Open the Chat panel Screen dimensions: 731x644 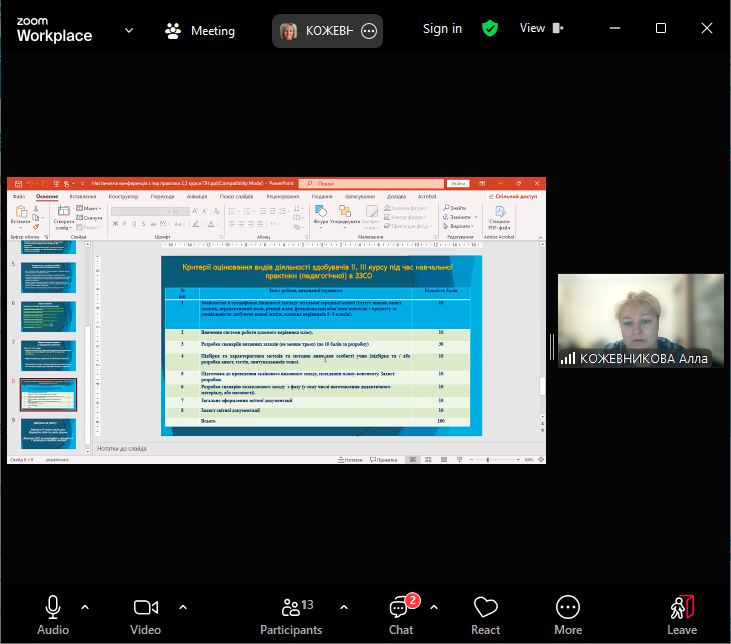[402, 614]
